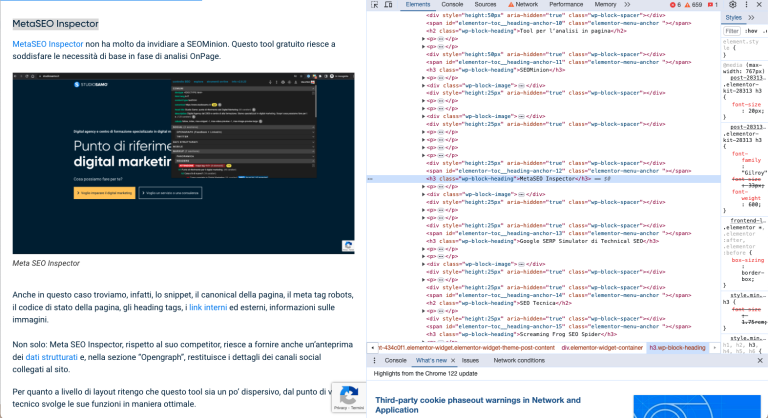Toggle the :hov element state button
The image size is (768, 418).
[749, 31]
